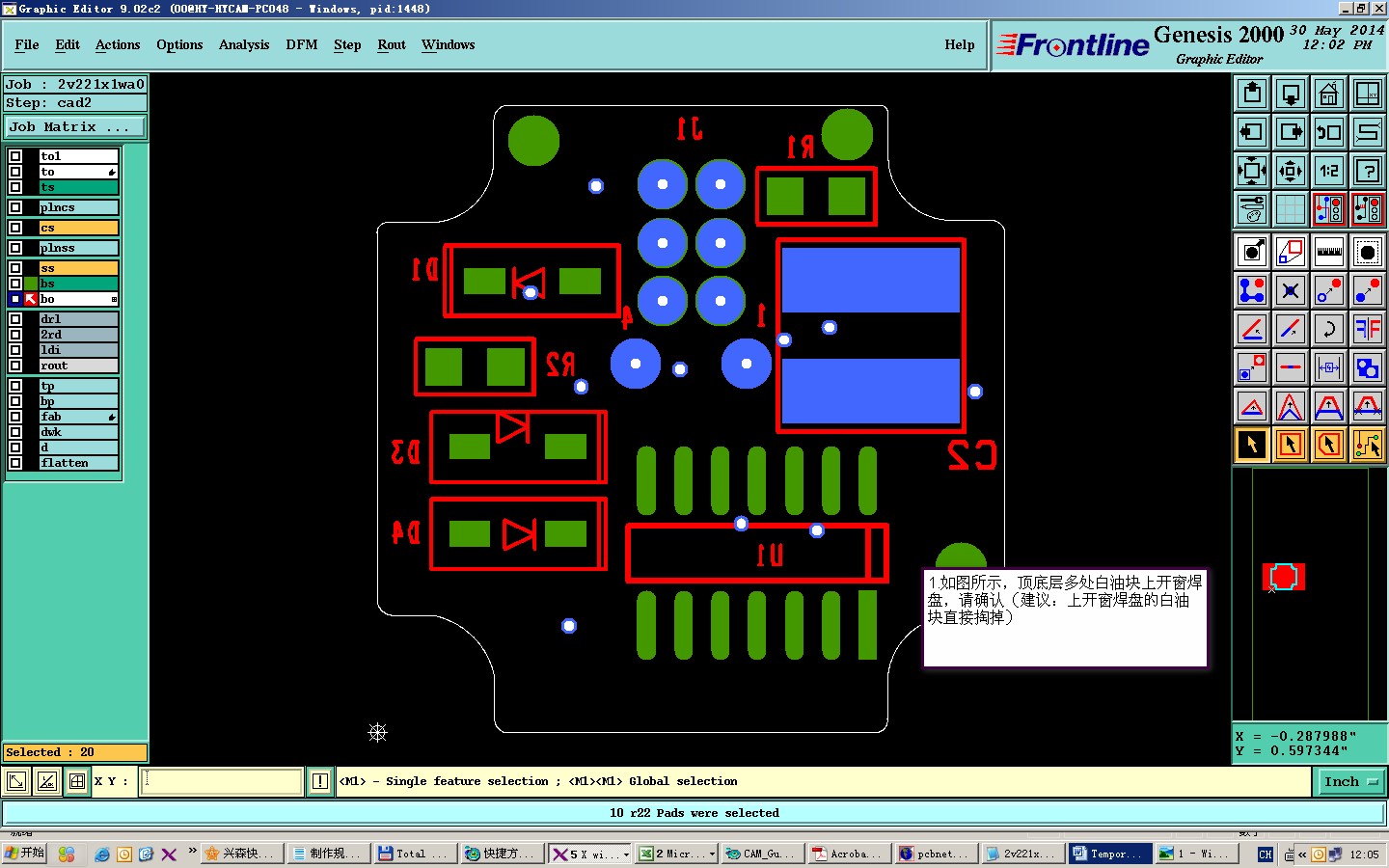1389x868 pixels.
Task: Click the dimension resize icon with arrows
Action: tap(1329, 367)
